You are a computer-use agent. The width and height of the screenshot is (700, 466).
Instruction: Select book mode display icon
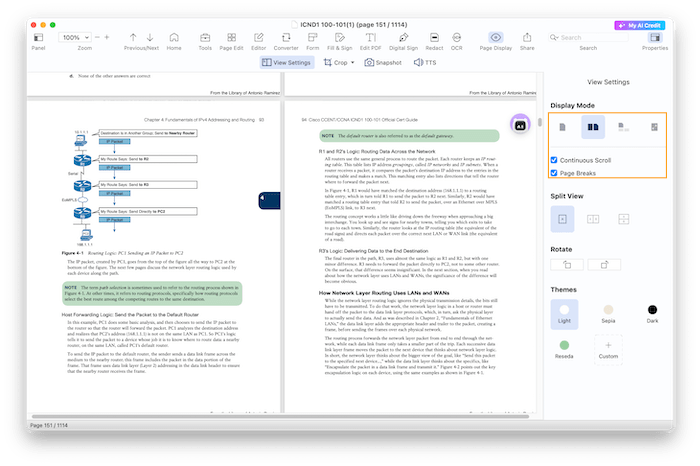click(x=623, y=127)
